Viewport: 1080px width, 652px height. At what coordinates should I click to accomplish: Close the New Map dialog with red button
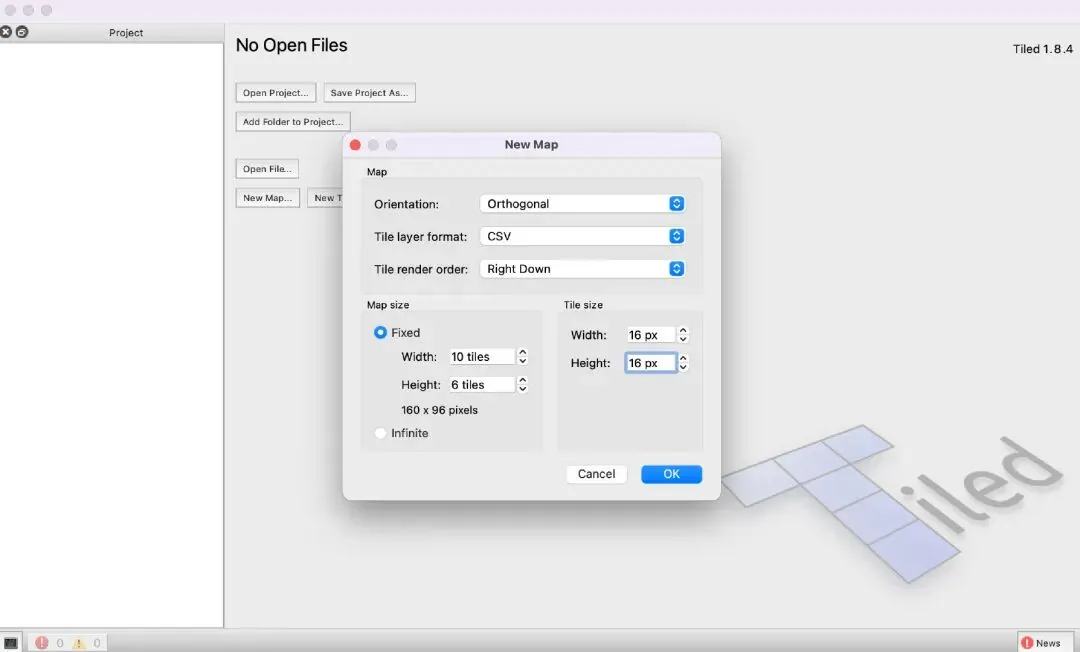(355, 145)
